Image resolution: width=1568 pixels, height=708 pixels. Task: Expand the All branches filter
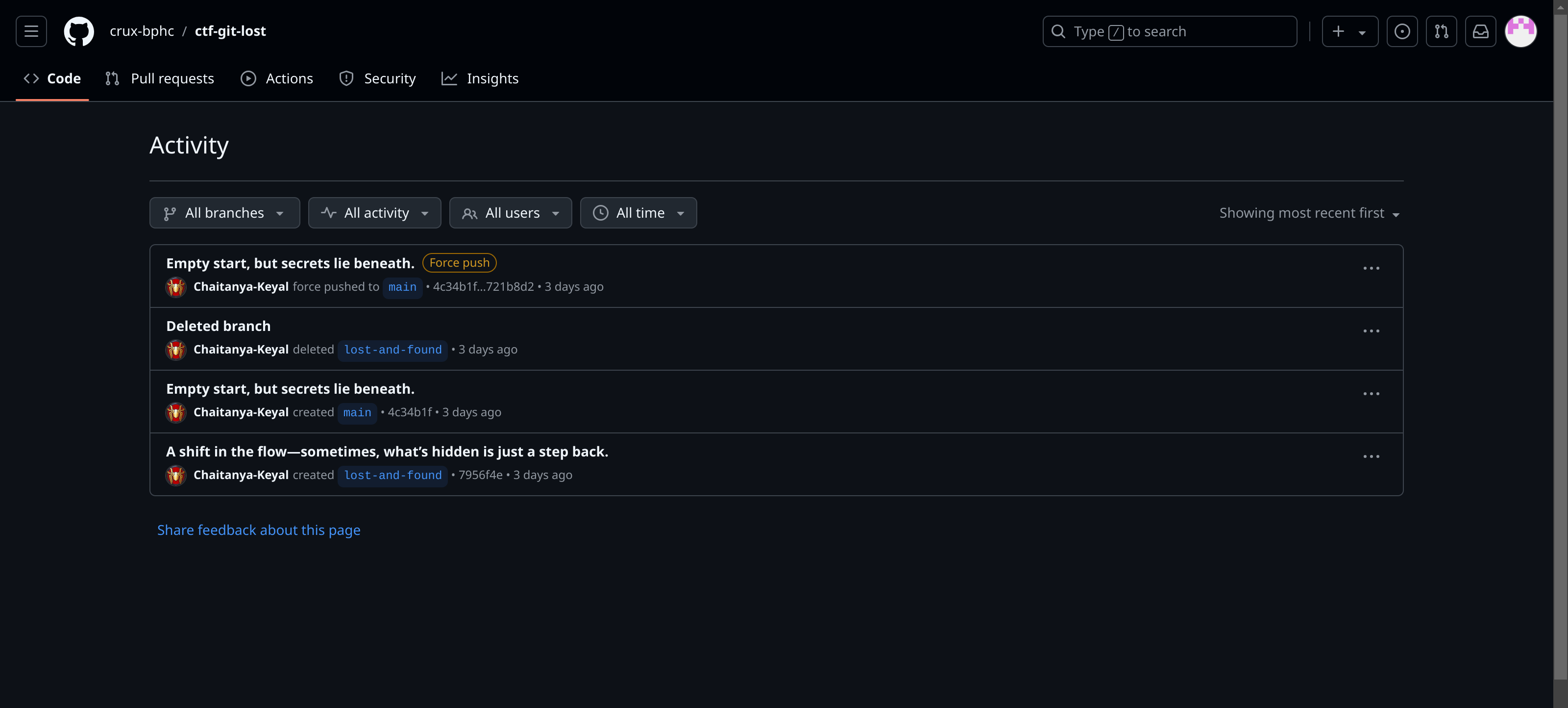click(224, 213)
